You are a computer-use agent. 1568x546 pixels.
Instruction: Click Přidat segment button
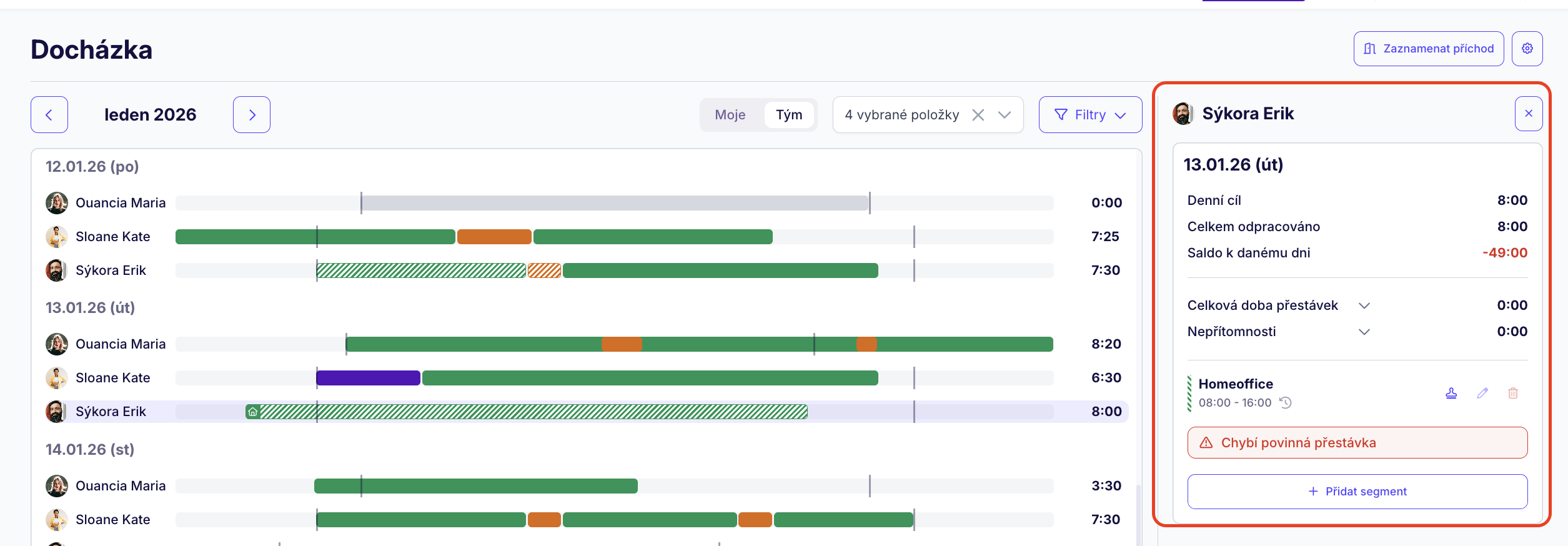pos(1357,492)
